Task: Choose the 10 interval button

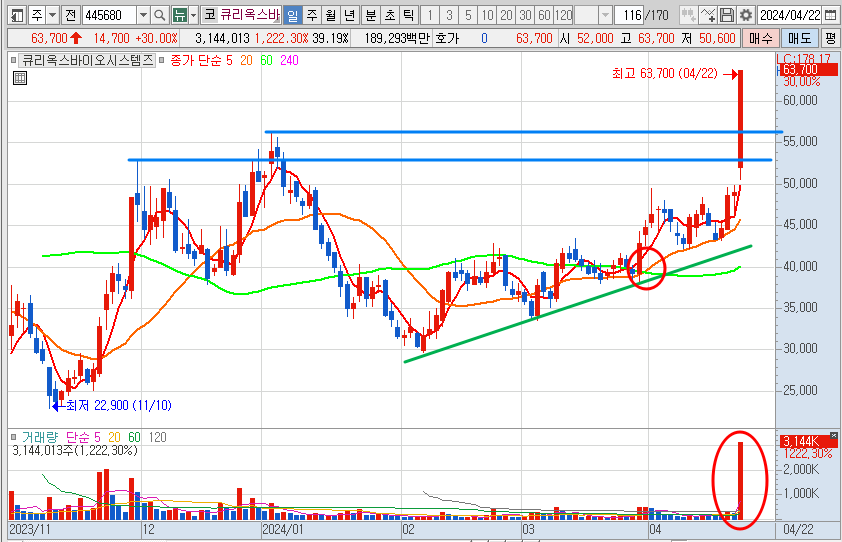Action: click(x=487, y=15)
